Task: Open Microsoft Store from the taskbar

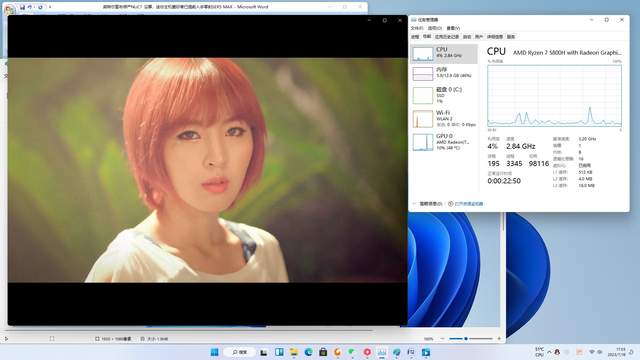Action: coord(323,352)
